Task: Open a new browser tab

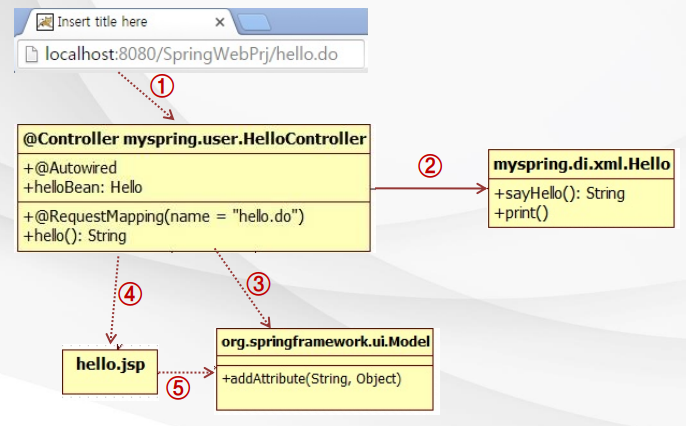Action: click(x=254, y=22)
